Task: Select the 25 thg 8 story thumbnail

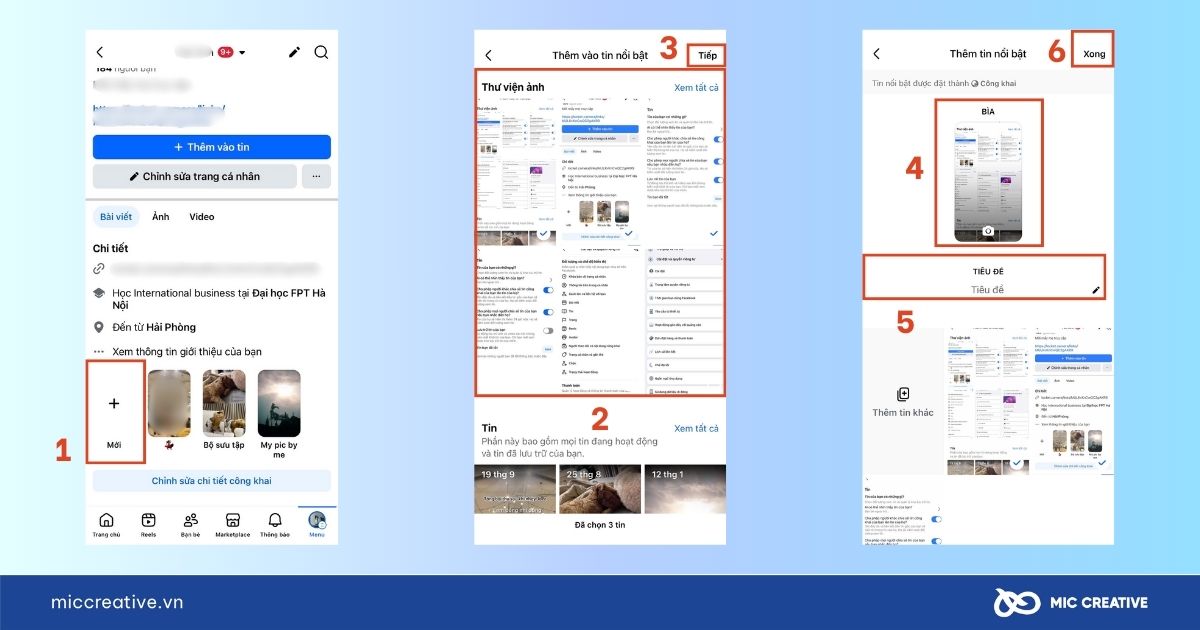Action: tap(598, 487)
